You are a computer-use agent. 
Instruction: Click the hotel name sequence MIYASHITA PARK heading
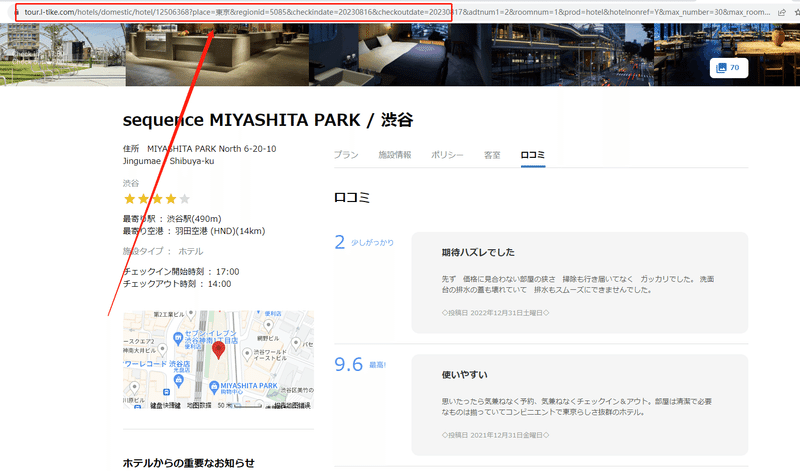point(268,120)
